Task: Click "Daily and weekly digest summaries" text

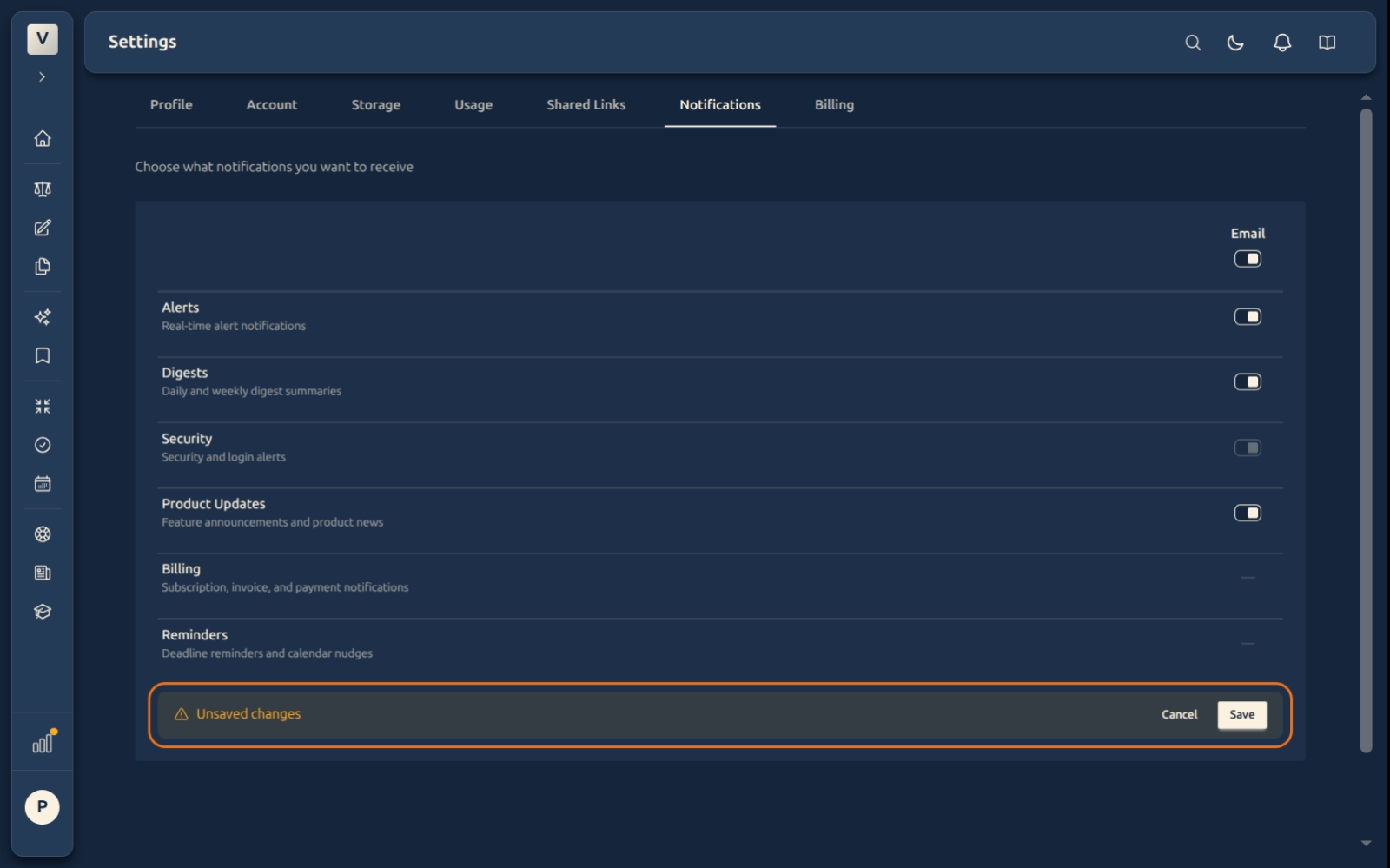Action: click(x=251, y=392)
